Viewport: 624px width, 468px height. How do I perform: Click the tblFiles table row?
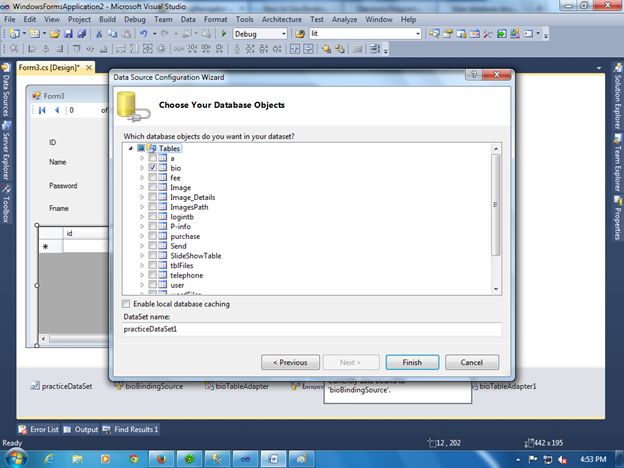[182, 265]
